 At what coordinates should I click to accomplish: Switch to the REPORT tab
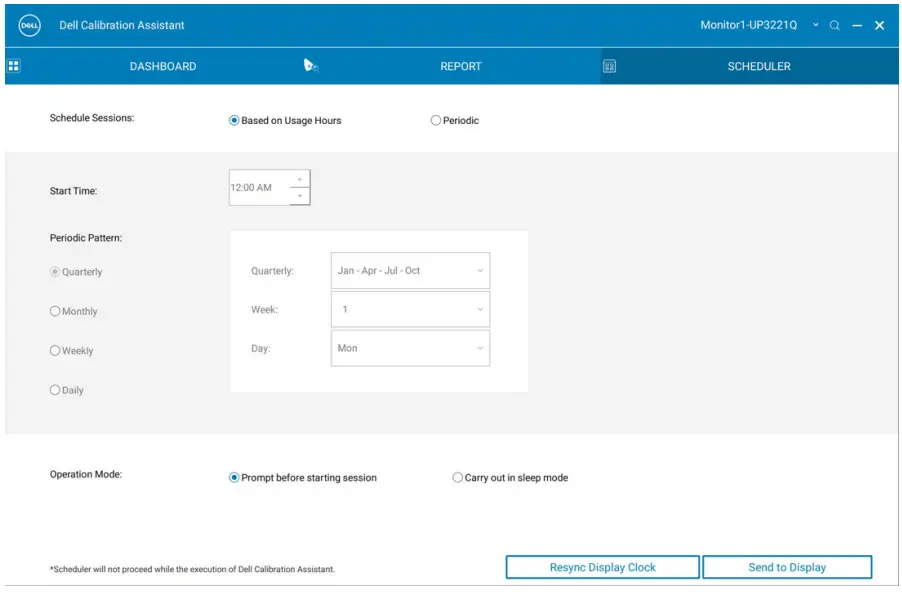point(461,66)
